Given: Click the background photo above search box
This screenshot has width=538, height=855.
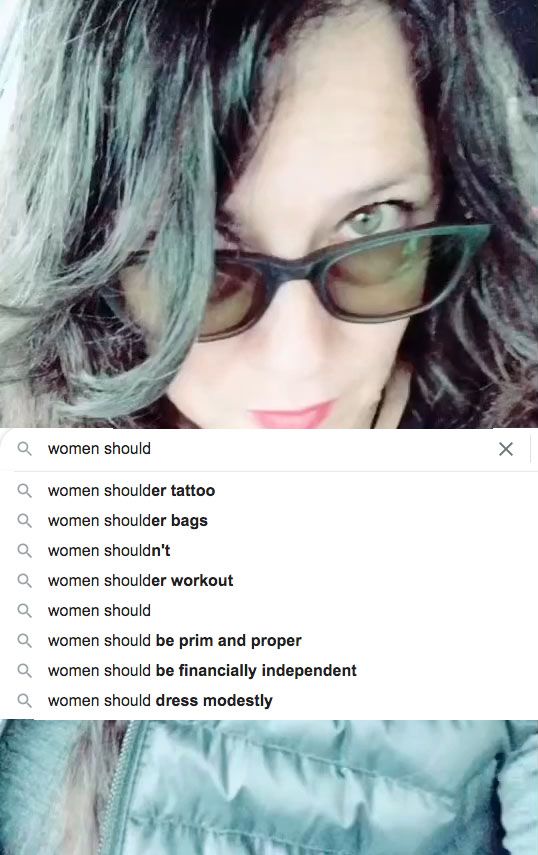Looking at the screenshot, I should [x=269, y=214].
